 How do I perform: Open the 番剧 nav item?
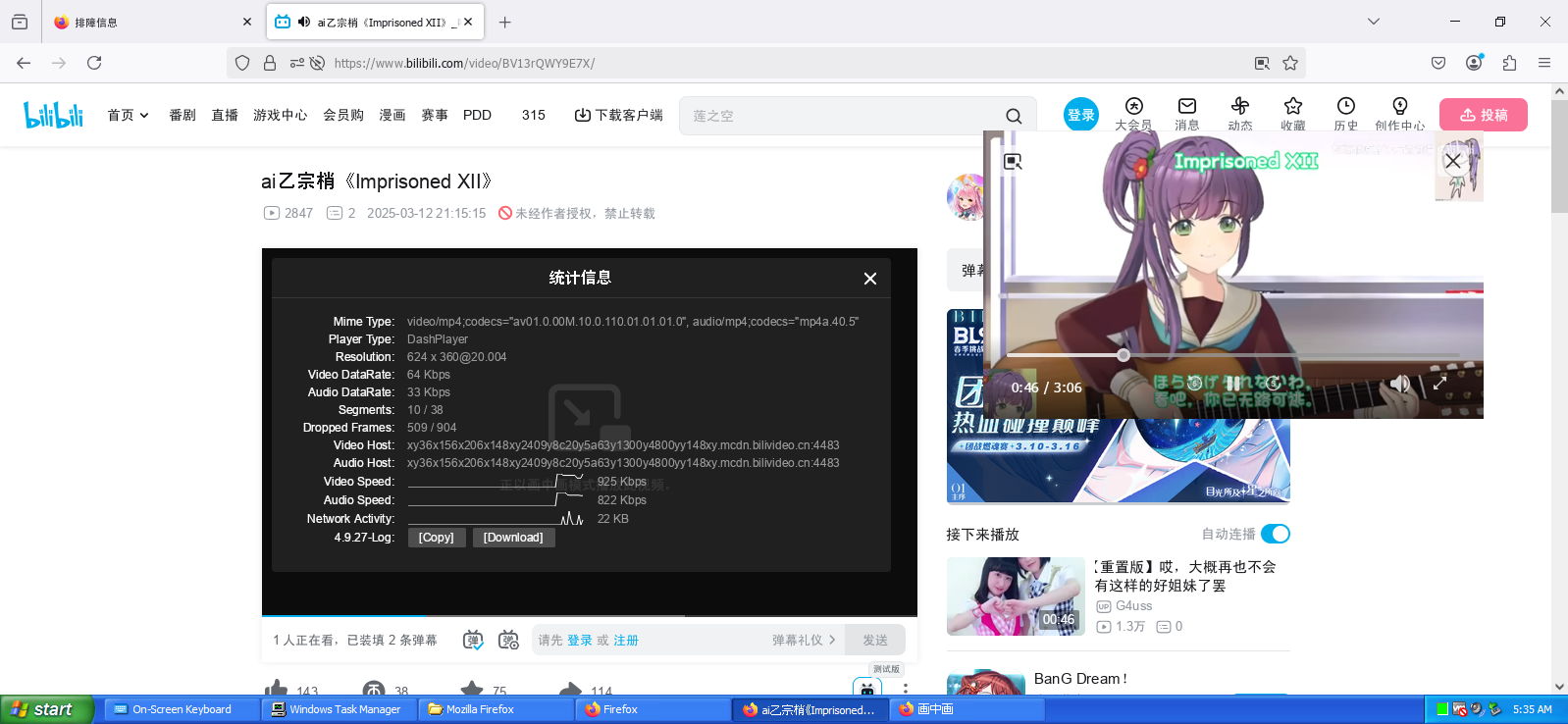183,115
